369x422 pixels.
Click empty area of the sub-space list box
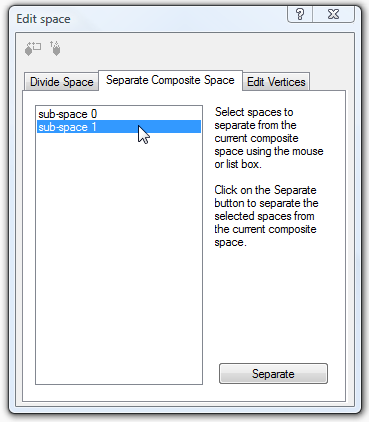pos(119,258)
